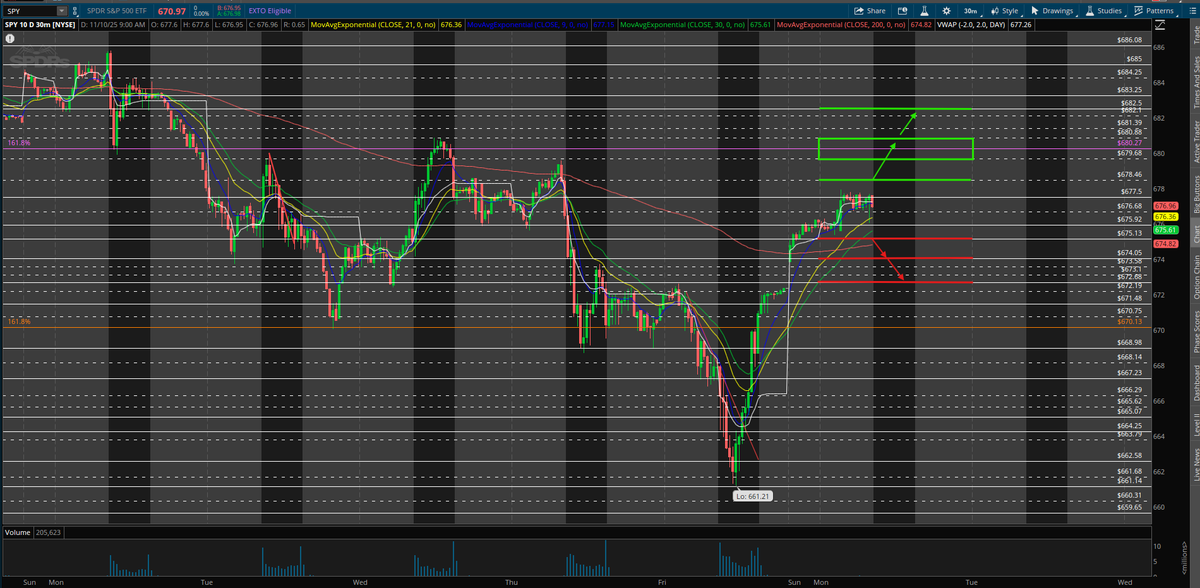The image size is (1200, 588).
Task: Open chart settings gear icon
Action: [x=947, y=10]
